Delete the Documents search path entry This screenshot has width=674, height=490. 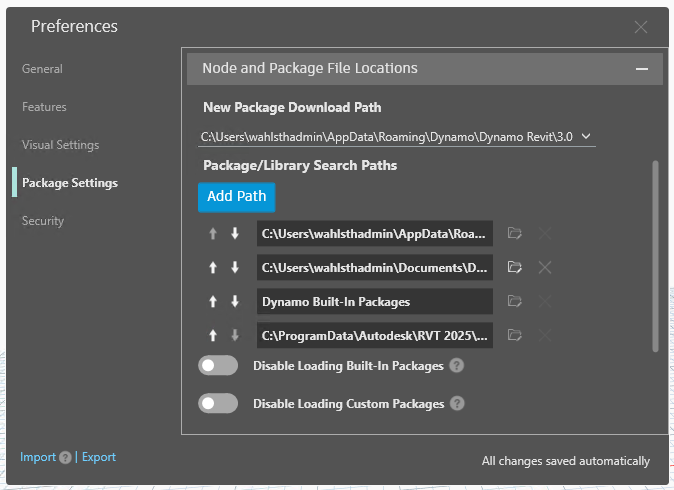pos(545,267)
